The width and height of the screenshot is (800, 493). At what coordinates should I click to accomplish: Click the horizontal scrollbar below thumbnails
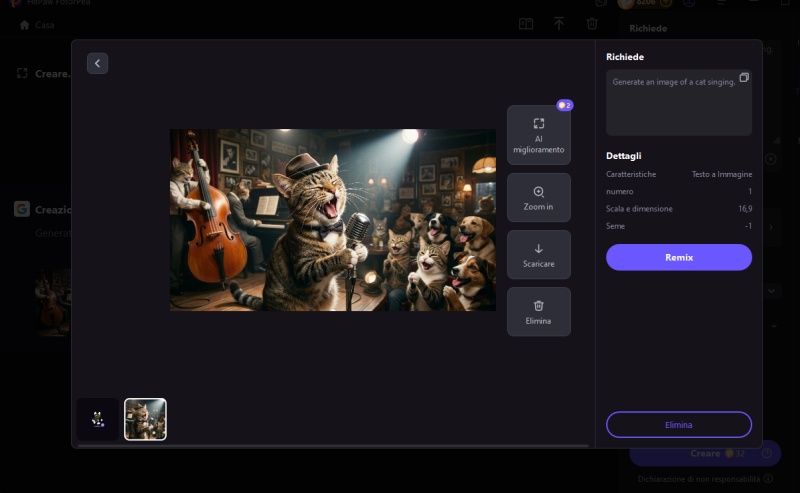(330, 445)
